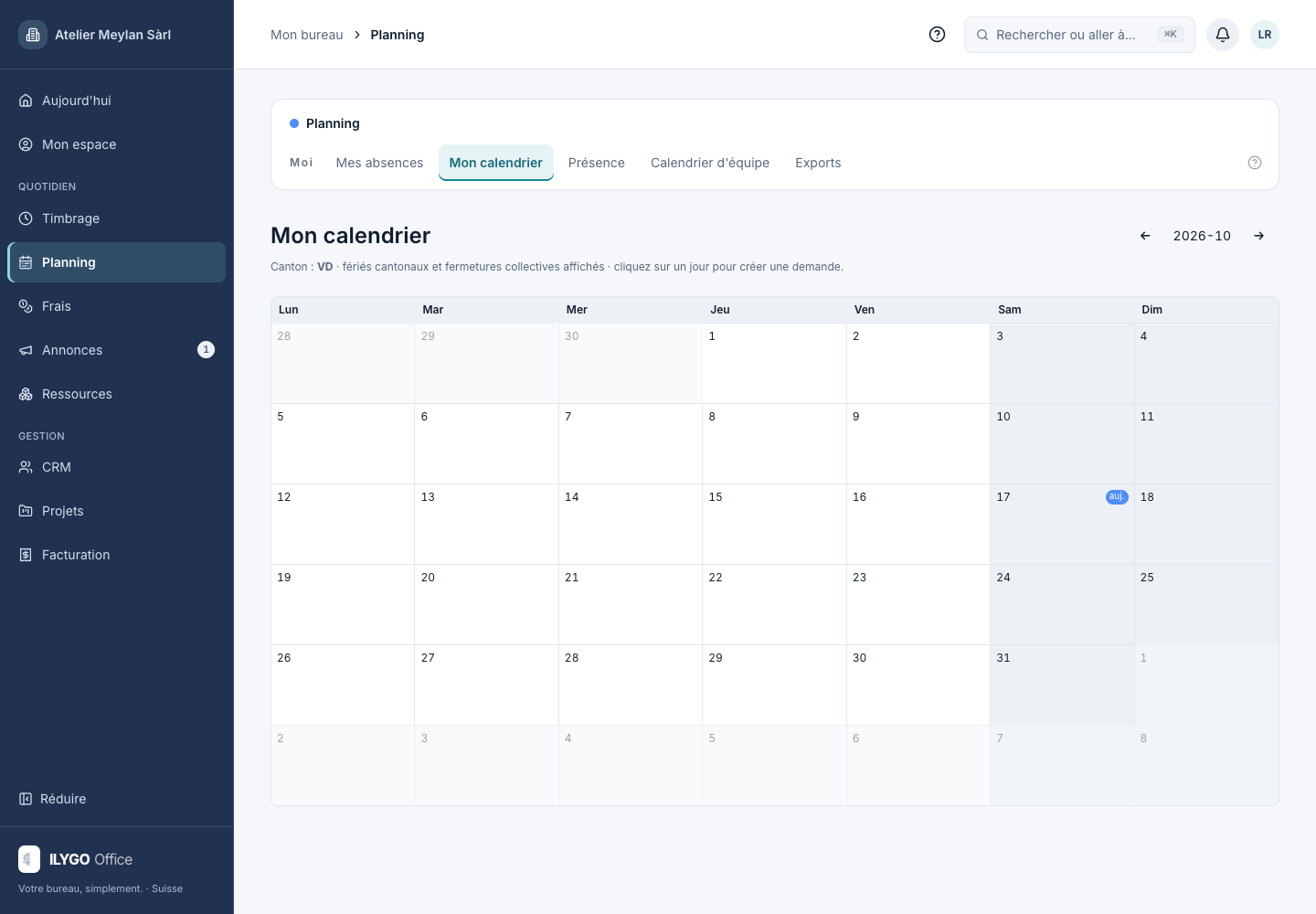The image size is (1316, 914).
Task: Click day 17 marked auj.
Action: pyautogui.click(x=1062, y=524)
